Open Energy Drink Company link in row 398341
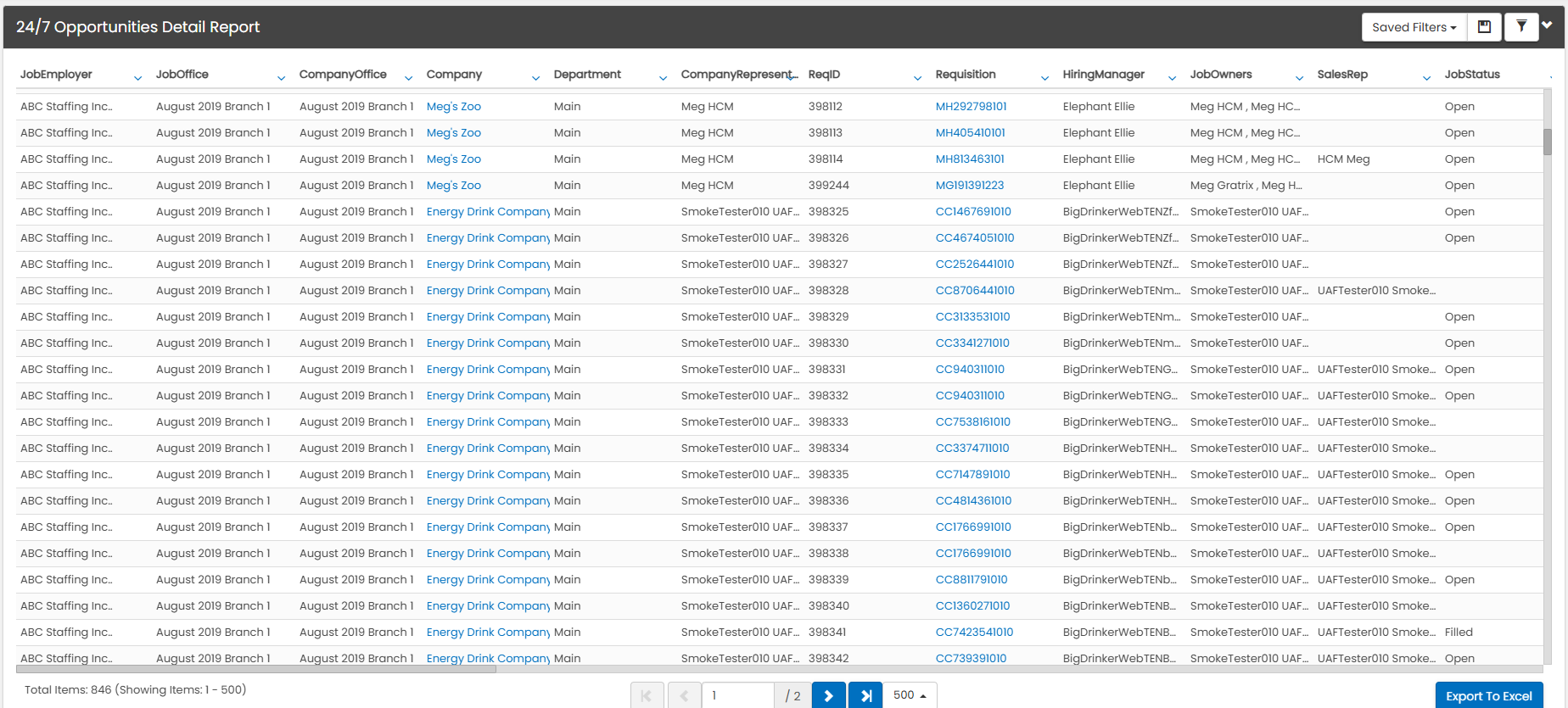The image size is (1568, 708). pyautogui.click(x=489, y=633)
